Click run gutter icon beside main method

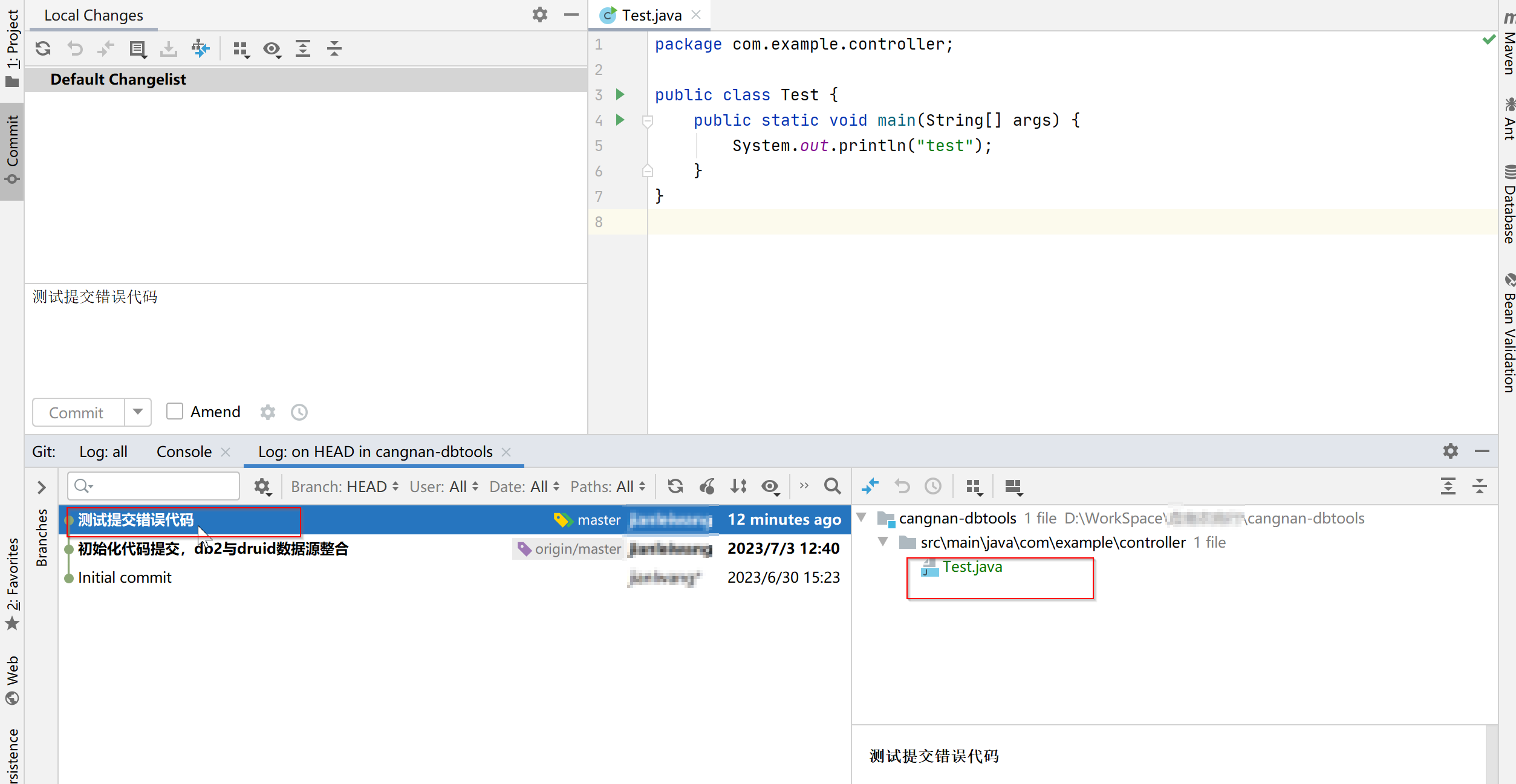point(620,120)
